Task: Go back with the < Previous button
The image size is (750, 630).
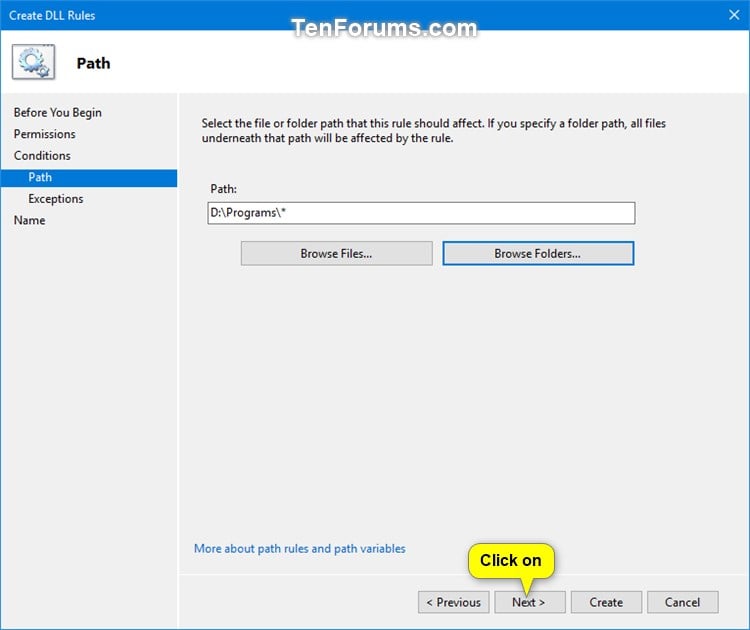Action: pyautogui.click(x=453, y=602)
